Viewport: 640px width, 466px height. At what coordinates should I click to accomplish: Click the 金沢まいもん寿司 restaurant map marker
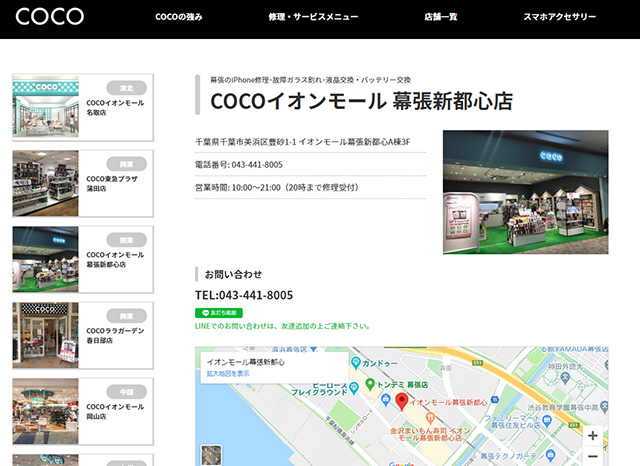[429, 418]
